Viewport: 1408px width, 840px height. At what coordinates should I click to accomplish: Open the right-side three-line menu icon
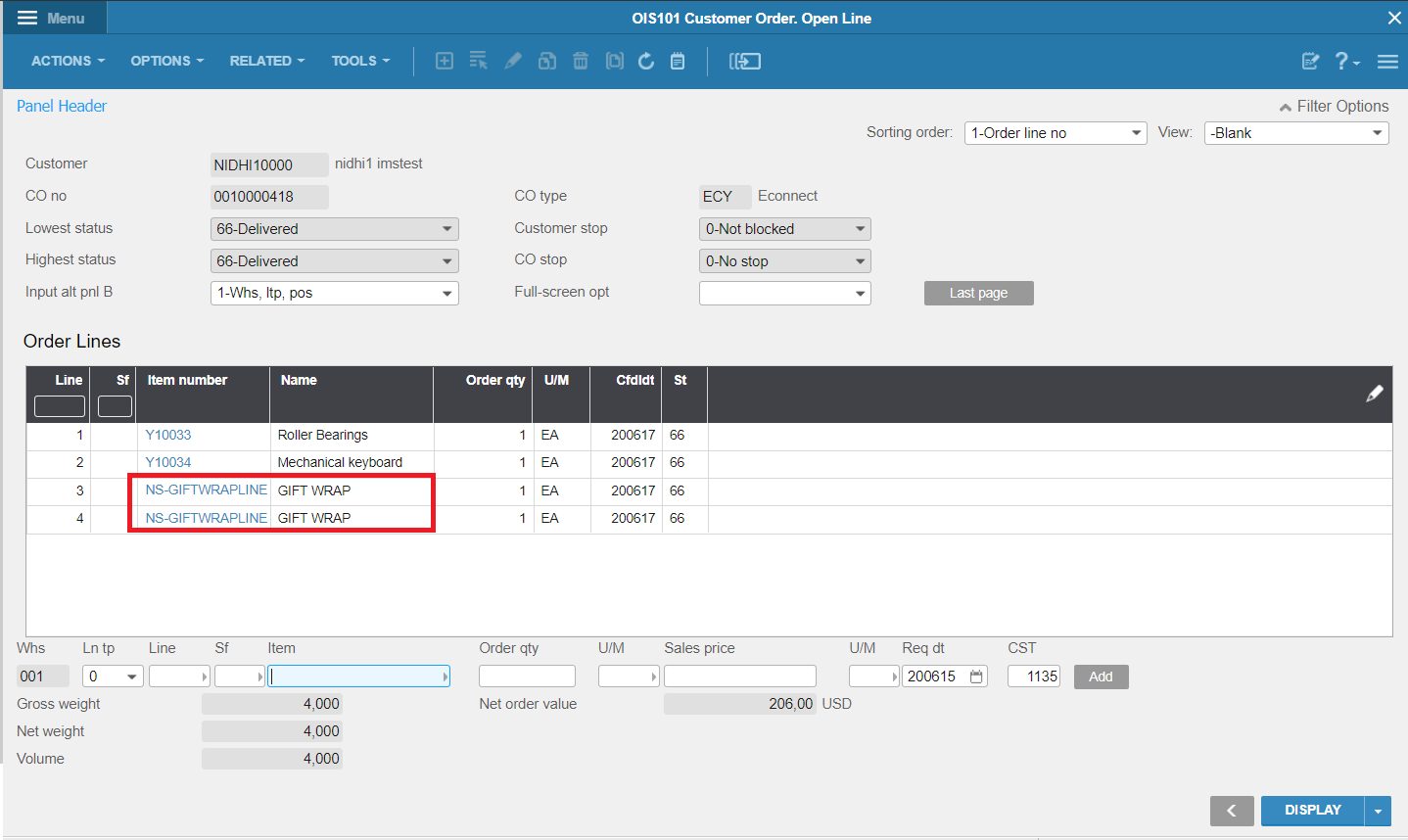1387,61
